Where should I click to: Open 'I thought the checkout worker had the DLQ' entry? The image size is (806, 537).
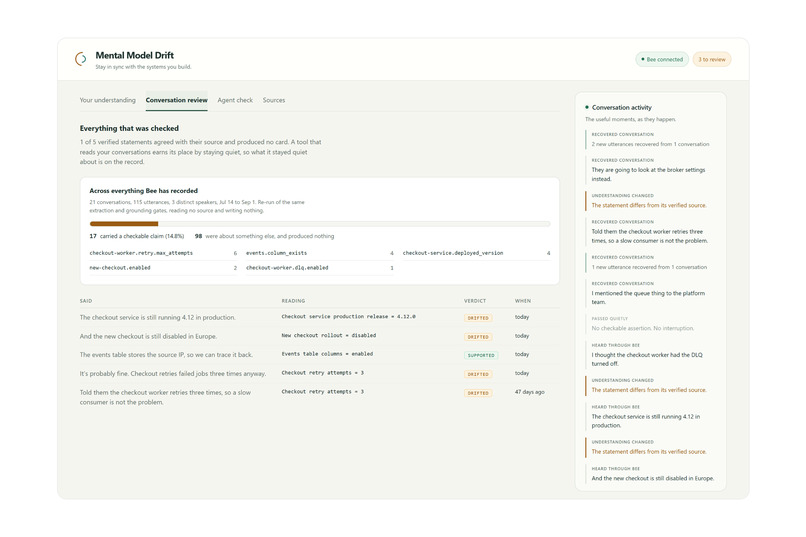click(x=650, y=355)
